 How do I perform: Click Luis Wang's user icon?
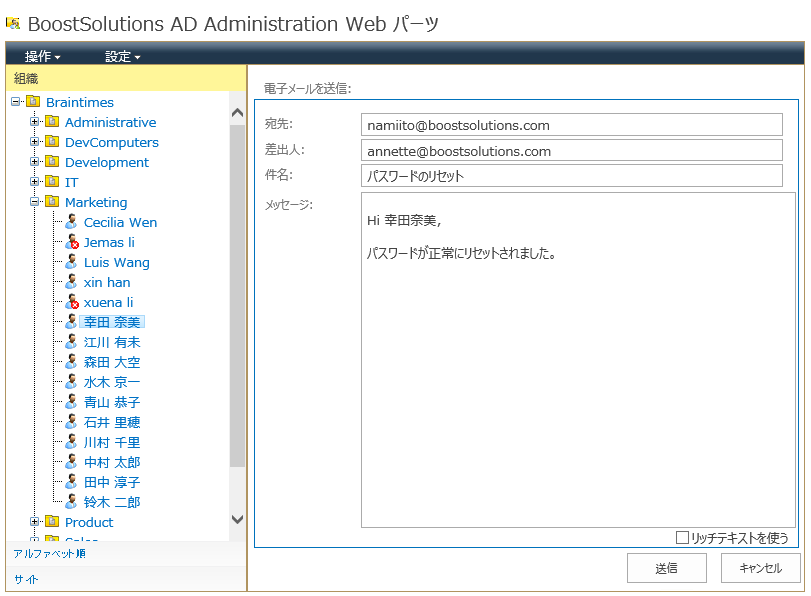(71, 261)
